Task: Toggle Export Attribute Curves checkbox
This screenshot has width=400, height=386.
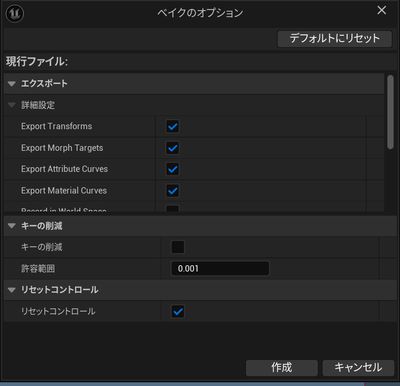Action: [173, 169]
